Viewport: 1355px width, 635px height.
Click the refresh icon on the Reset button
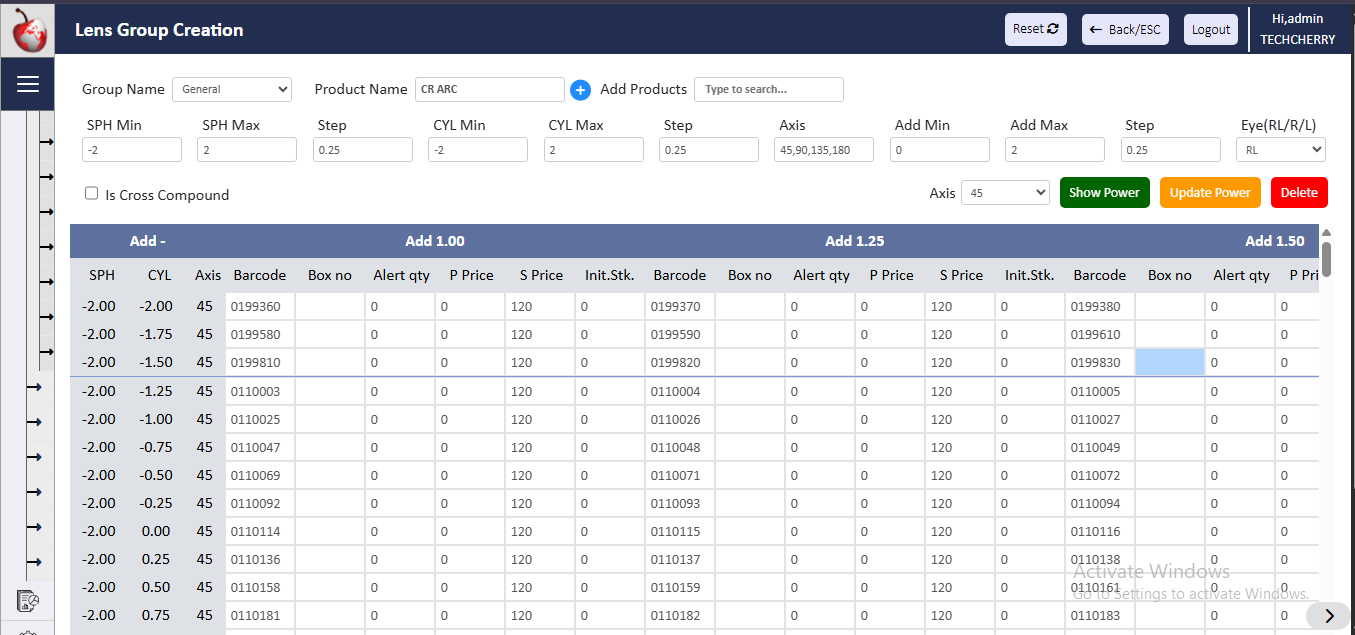point(1052,29)
